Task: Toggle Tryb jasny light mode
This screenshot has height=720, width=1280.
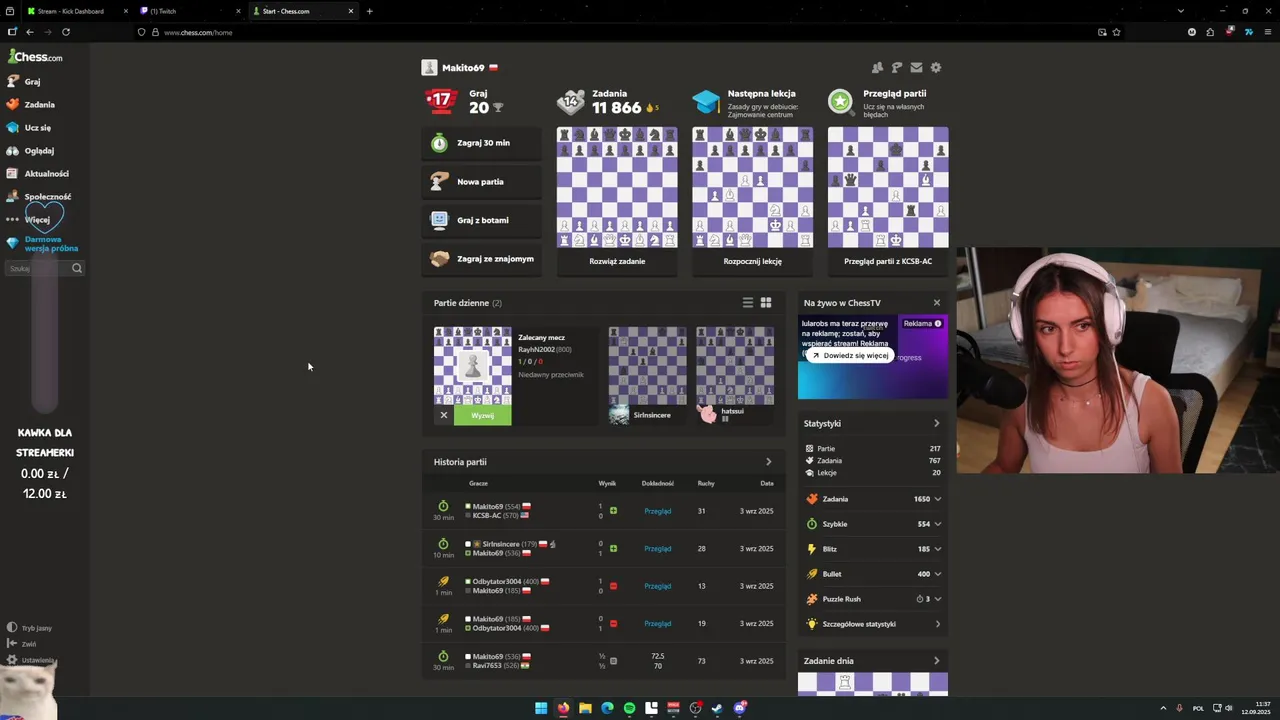Action: tap(30, 628)
